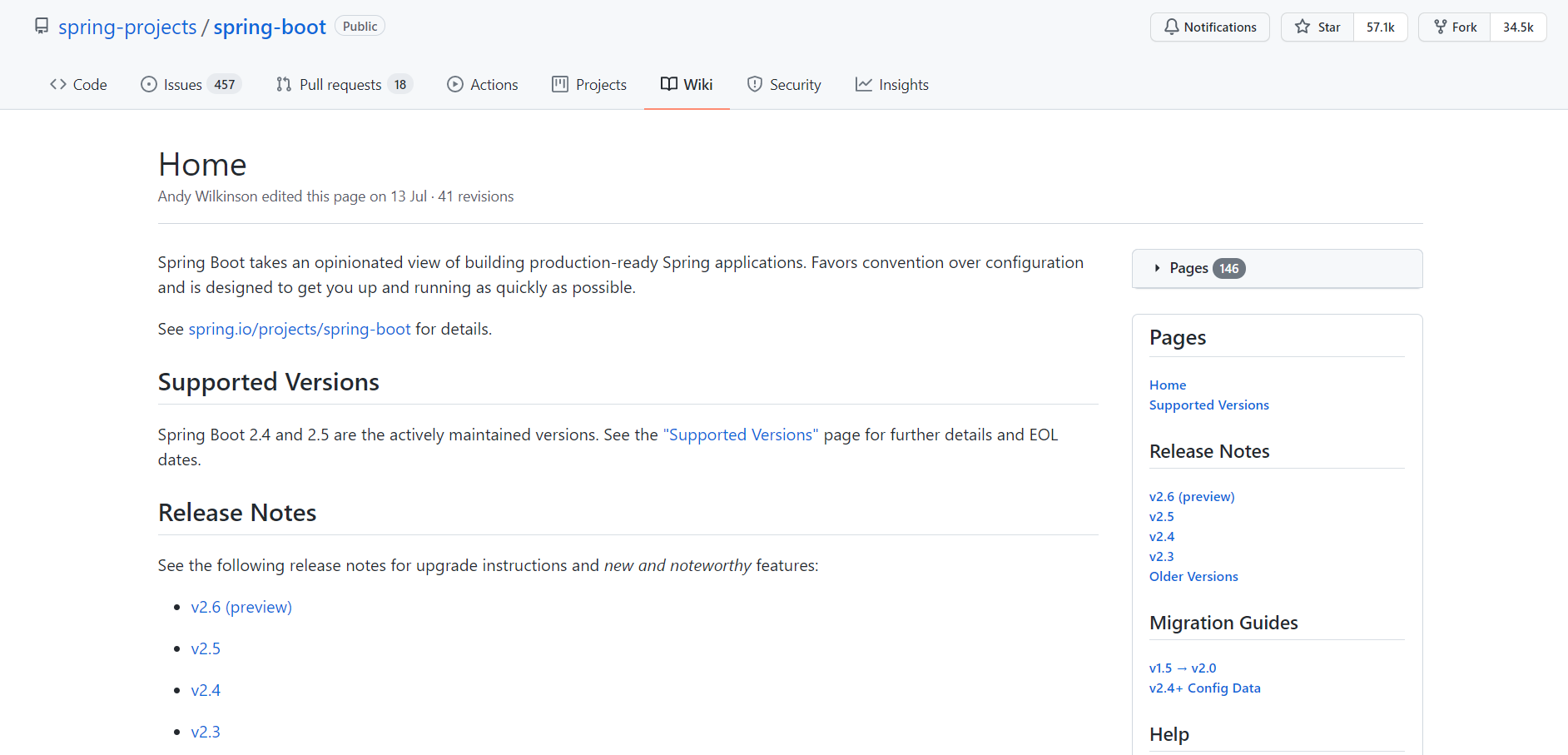Screen dimensions: 1568x755
Task: Click the Release Notes section heading in the article
Action: point(237,512)
